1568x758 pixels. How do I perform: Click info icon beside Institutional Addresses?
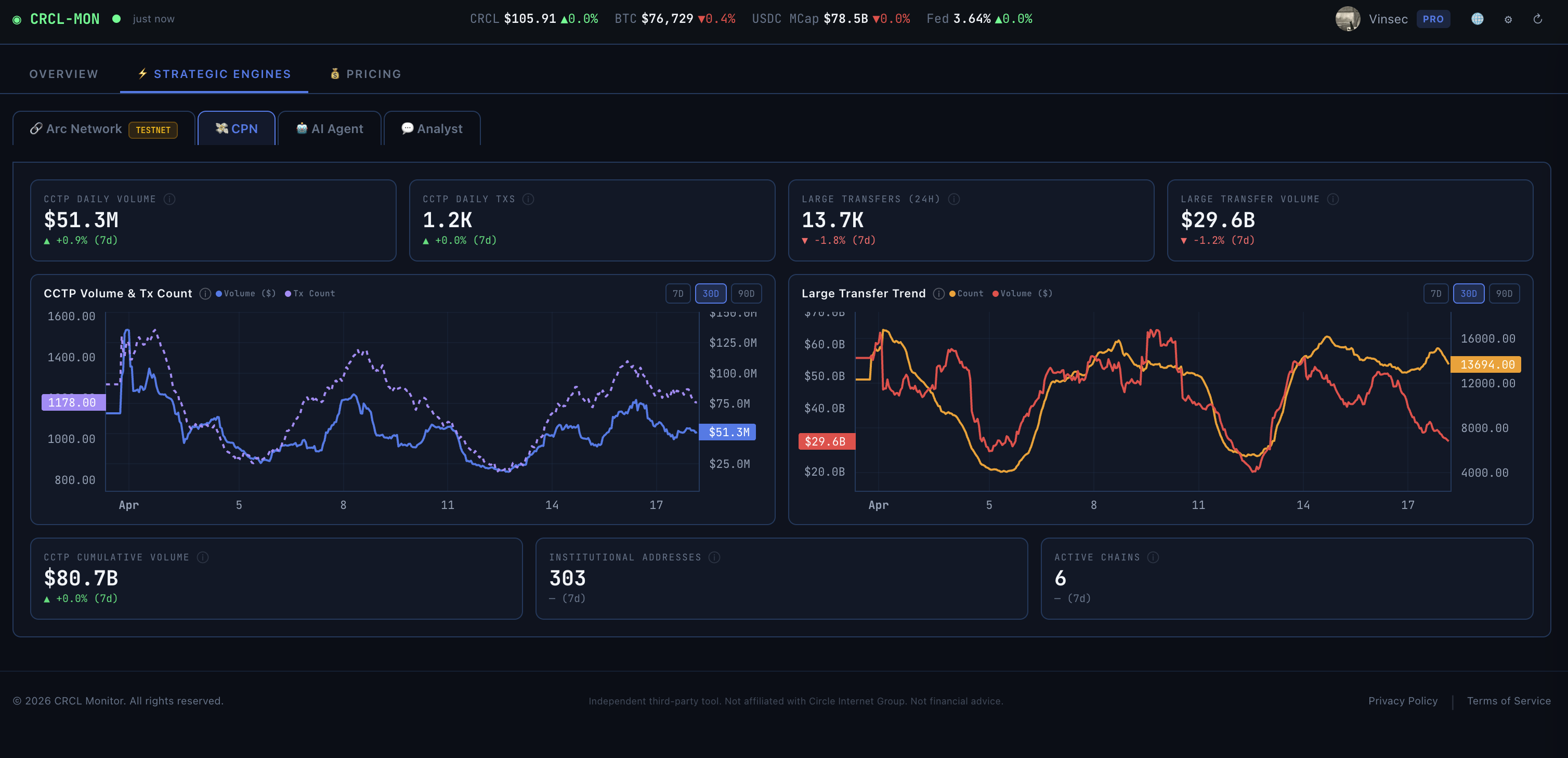click(x=715, y=557)
